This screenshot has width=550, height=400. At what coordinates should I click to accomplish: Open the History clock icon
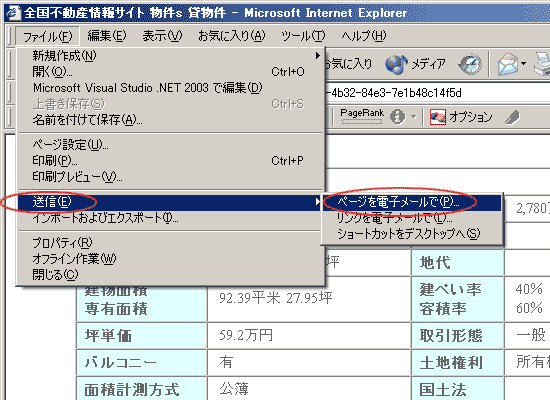pos(470,65)
